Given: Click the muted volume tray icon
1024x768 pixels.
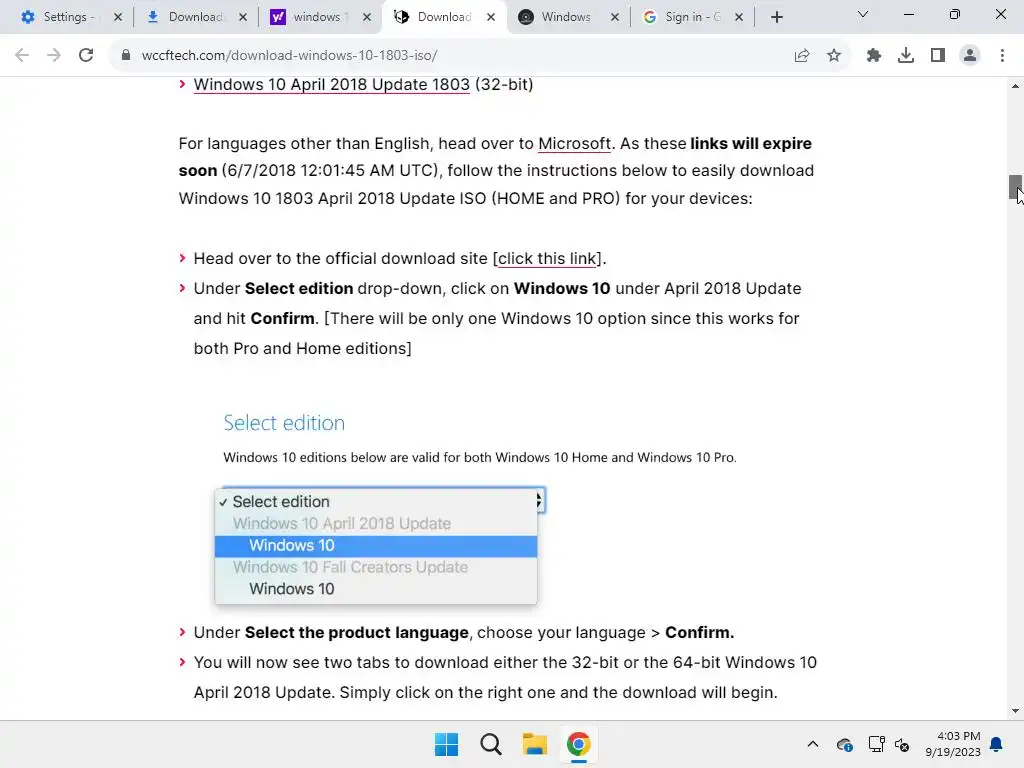Looking at the screenshot, I should click(902, 744).
